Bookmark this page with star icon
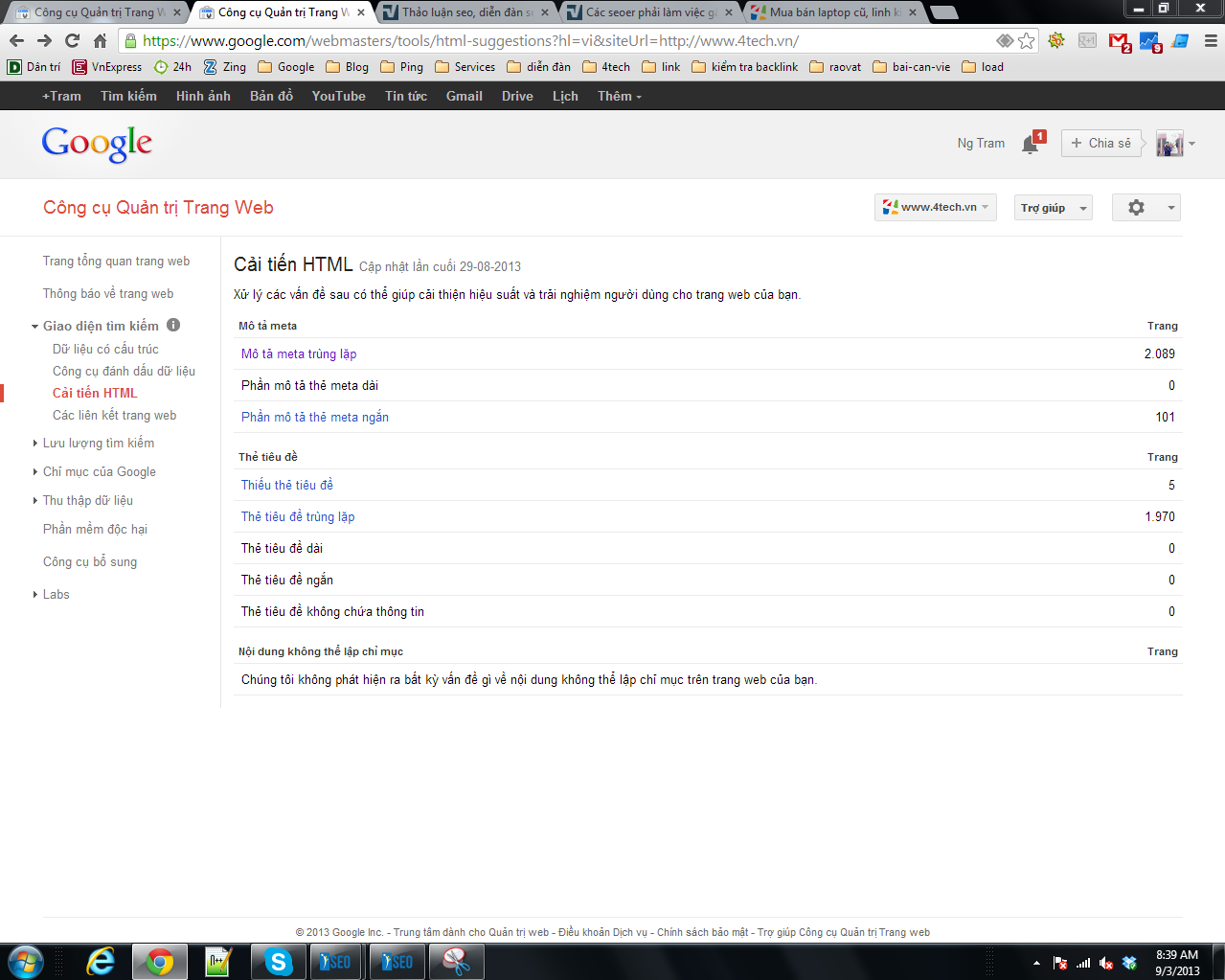The width and height of the screenshot is (1225, 980). [x=1026, y=40]
